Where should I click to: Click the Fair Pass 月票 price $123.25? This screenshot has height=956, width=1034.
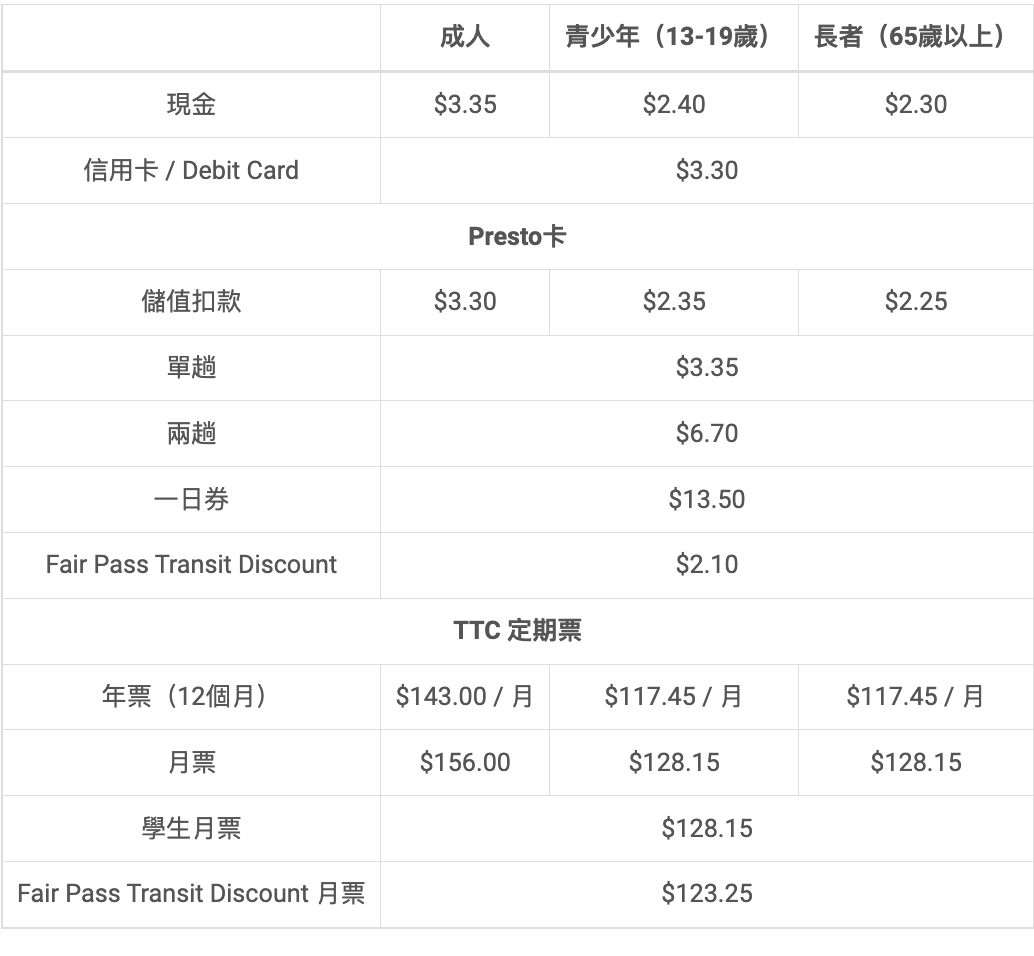pyautogui.click(x=707, y=893)
